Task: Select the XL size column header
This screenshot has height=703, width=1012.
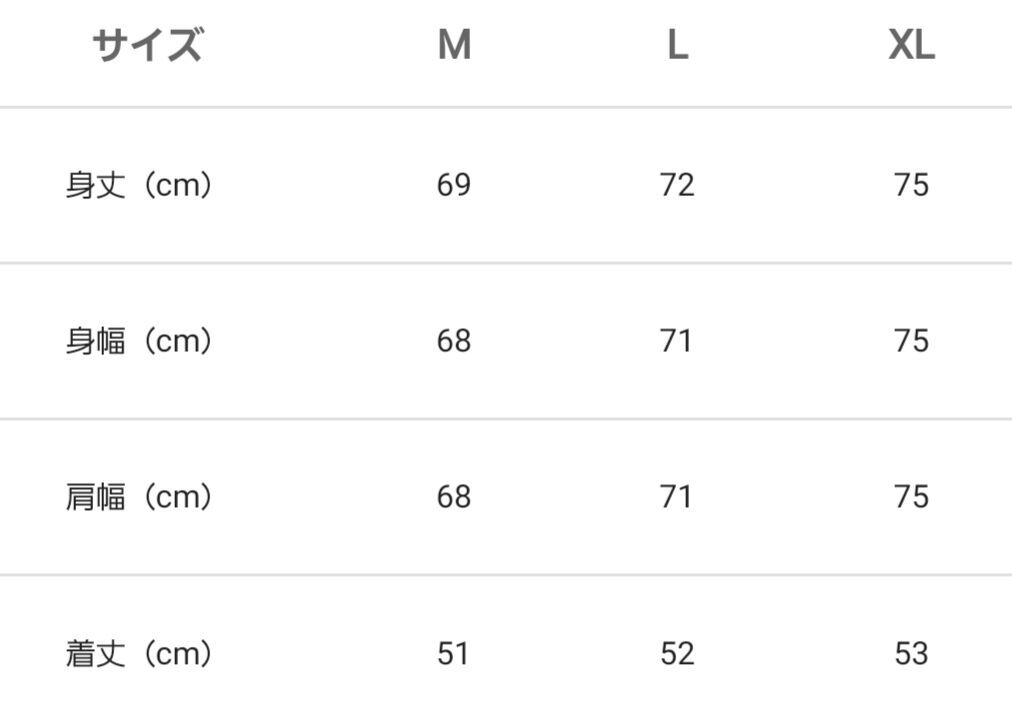Action: [x=911, y=46]
